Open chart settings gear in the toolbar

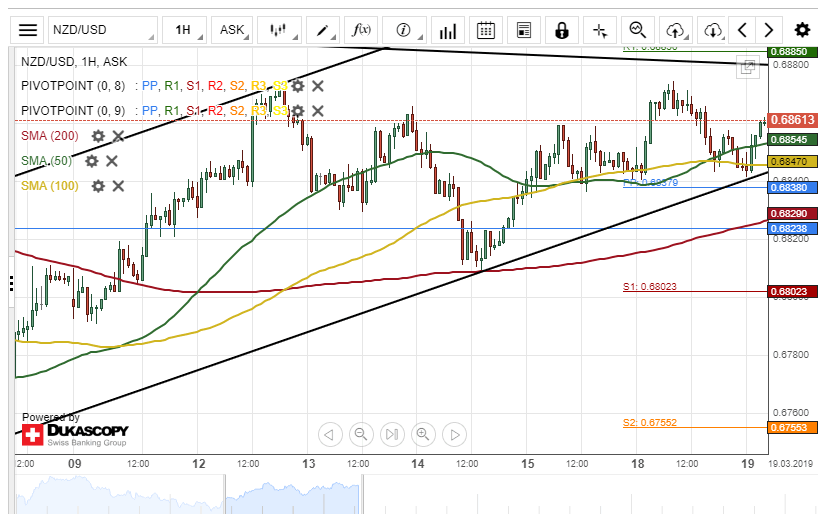802,30
